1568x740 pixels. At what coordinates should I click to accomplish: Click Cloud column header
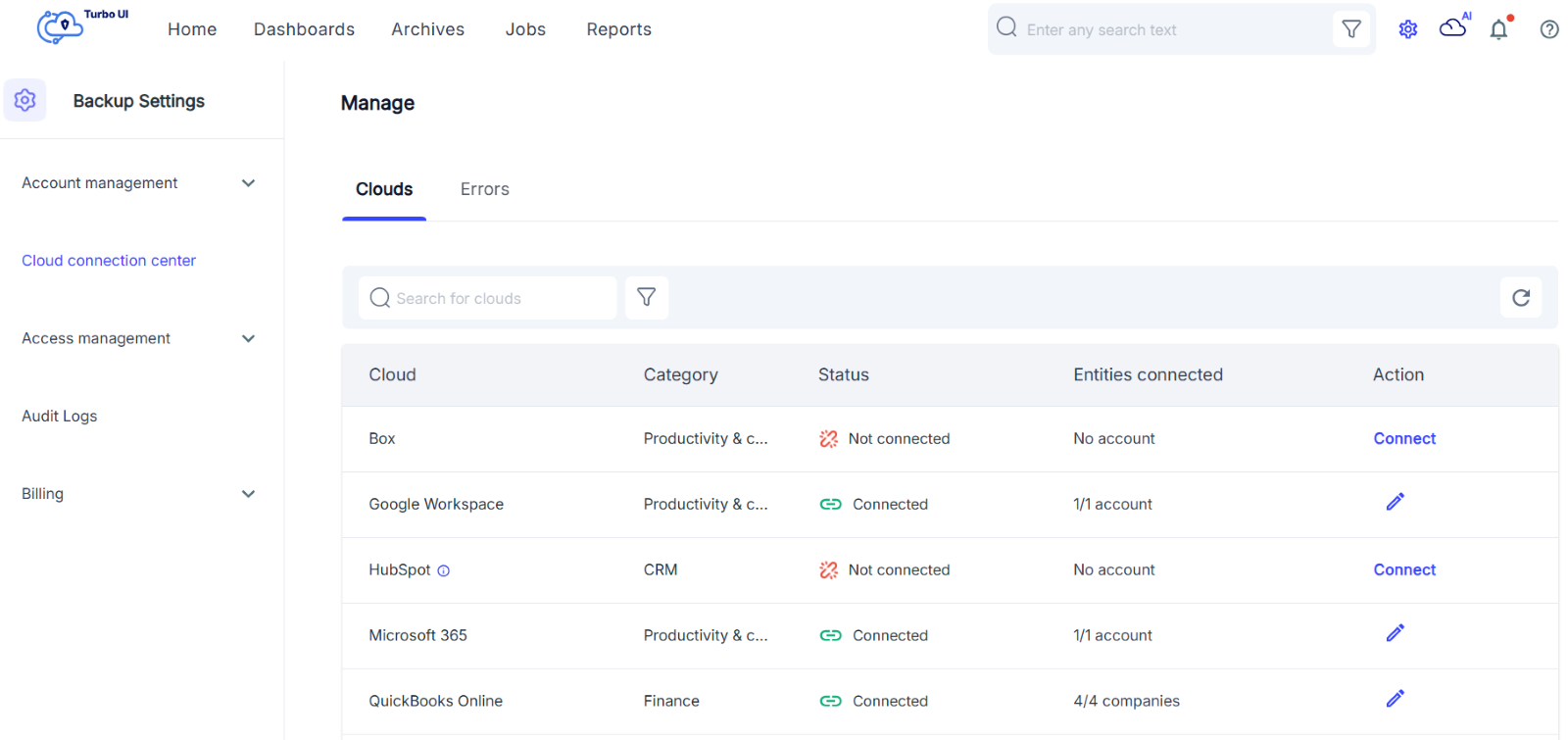click(x=392, y=374)
